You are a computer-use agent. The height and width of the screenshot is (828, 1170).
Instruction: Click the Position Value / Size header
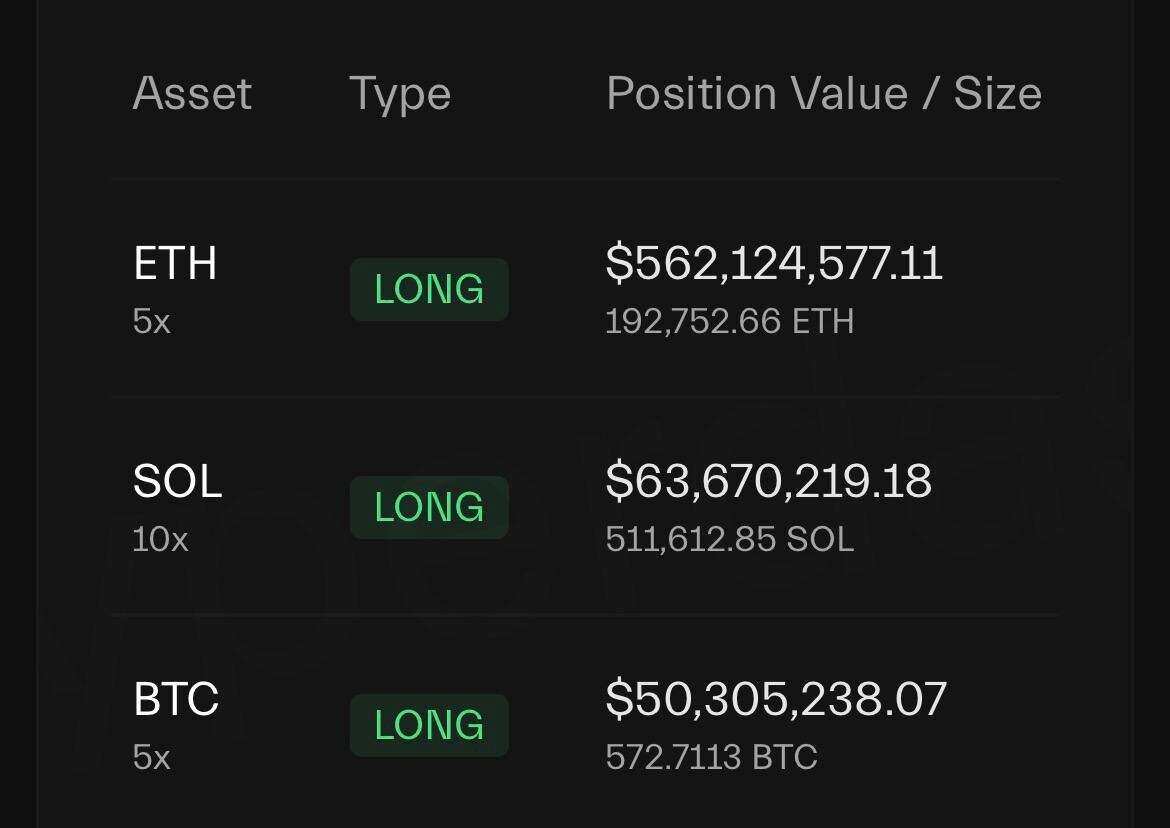pos(824,94)
